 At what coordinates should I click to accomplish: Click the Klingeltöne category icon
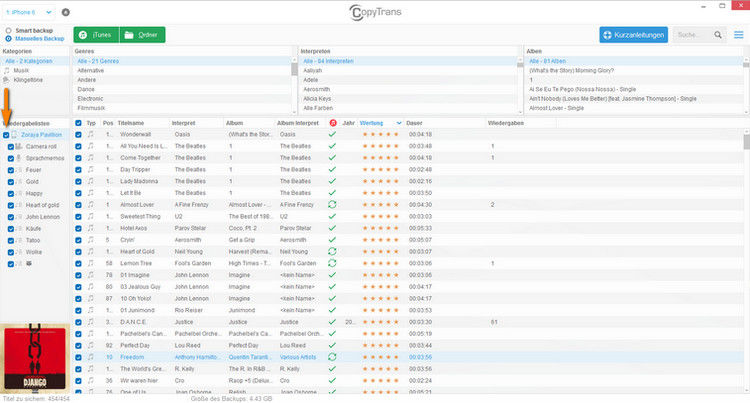click(7, 80)
